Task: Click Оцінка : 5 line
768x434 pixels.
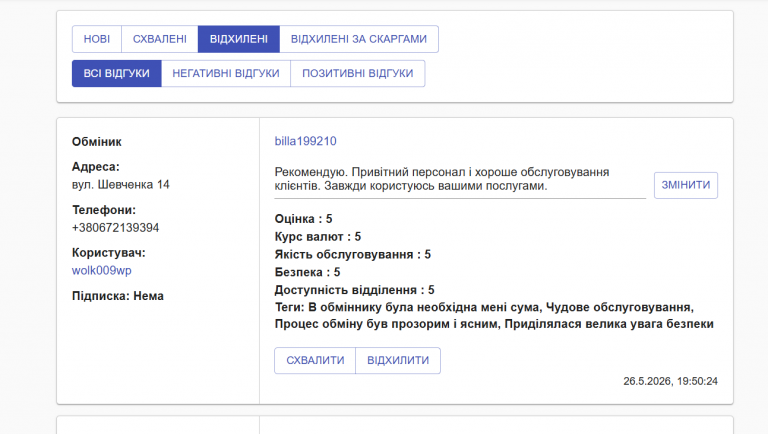Action: (303, 218)
